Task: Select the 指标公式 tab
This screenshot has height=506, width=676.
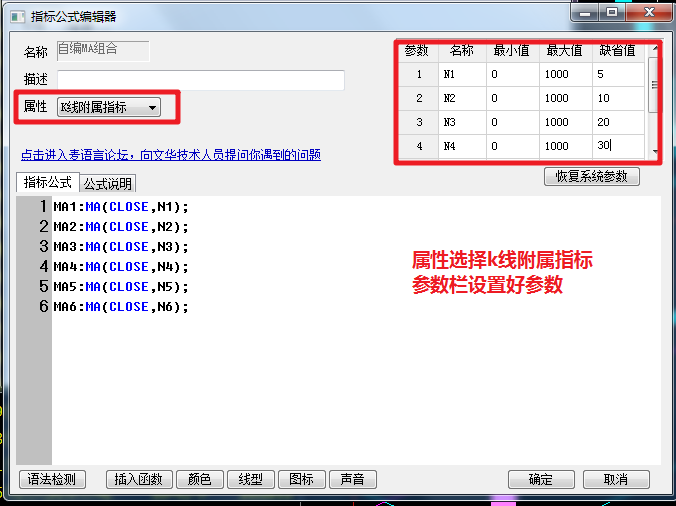Action: point(47,183)
